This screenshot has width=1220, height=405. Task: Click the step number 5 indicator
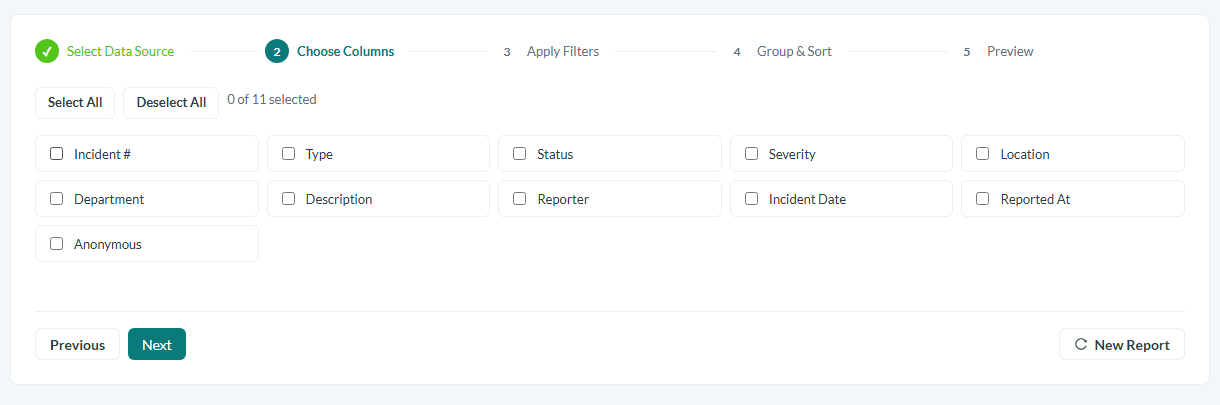point(967,51)
